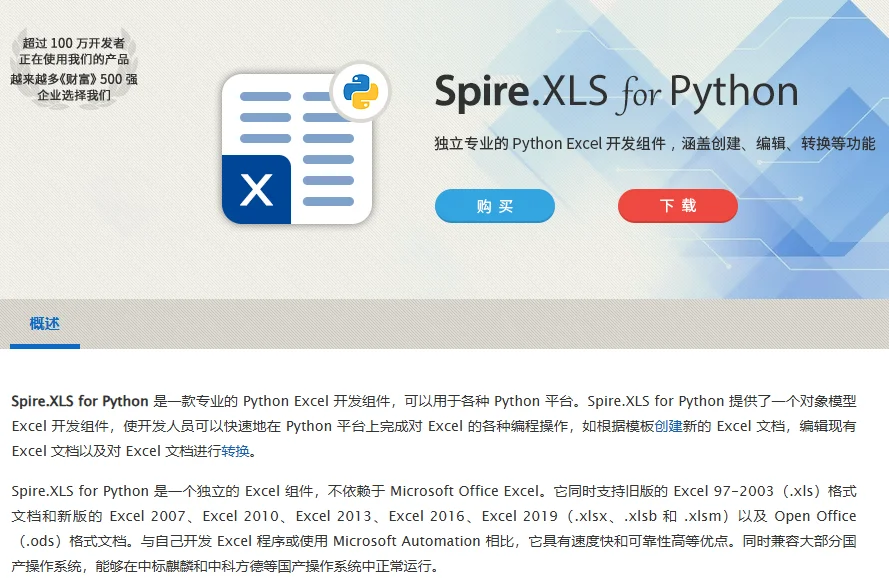The width and height of the screenshot is (889, 580).
Task: Select the 概述 tab
Action: pyautogui.click(x=44, y=324)
